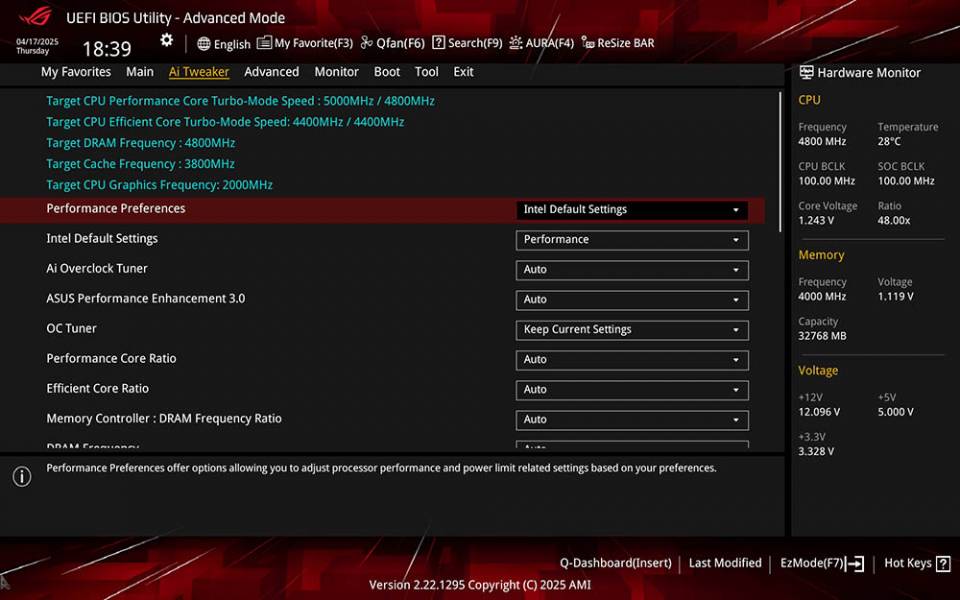960x600 pixels.
Task: Click the 04/17/2025 date display
Action: pyautogui.click(x=37, y=42)
